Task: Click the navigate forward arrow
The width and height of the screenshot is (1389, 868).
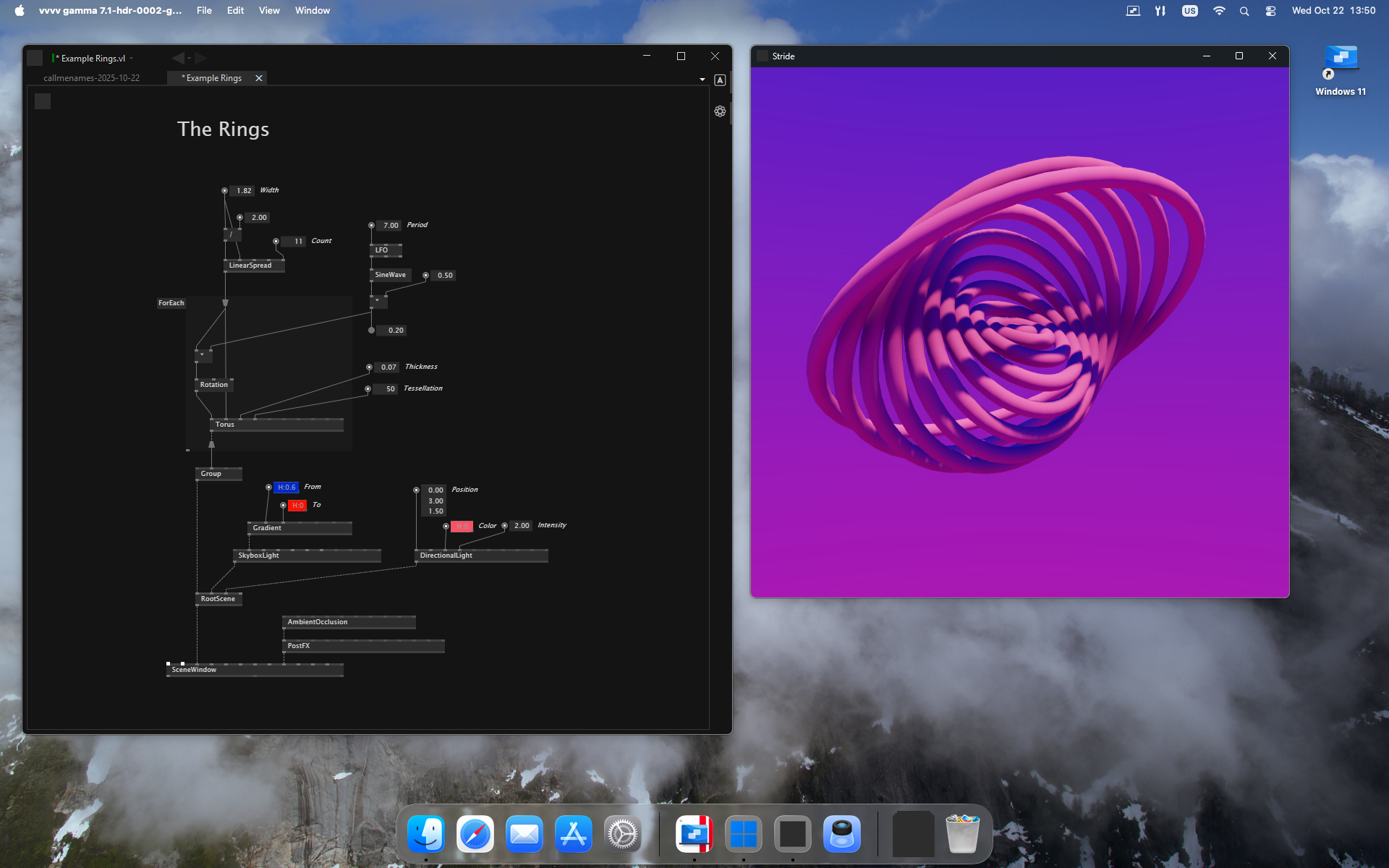Action: (x=201, y=58)
